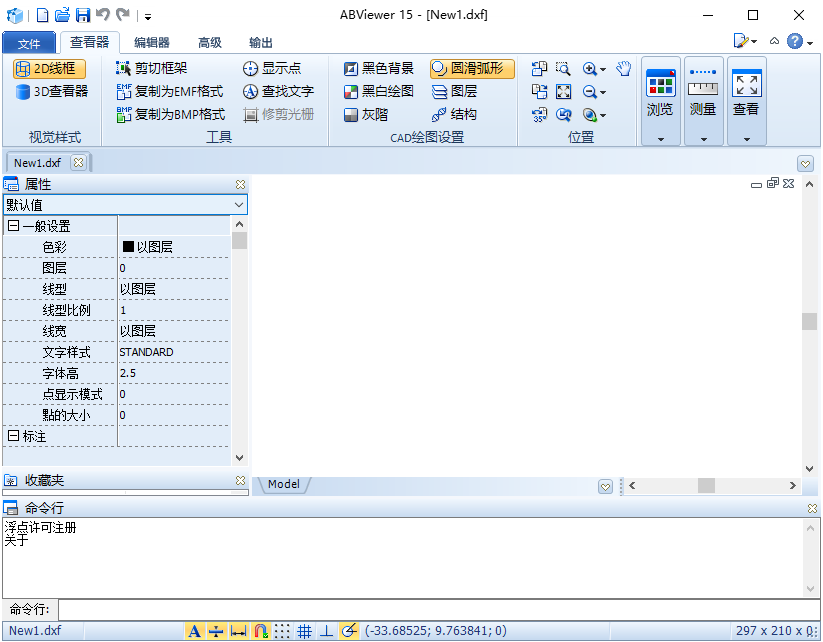Select the Zoom In magnifier tool

(x=590, y=69)
